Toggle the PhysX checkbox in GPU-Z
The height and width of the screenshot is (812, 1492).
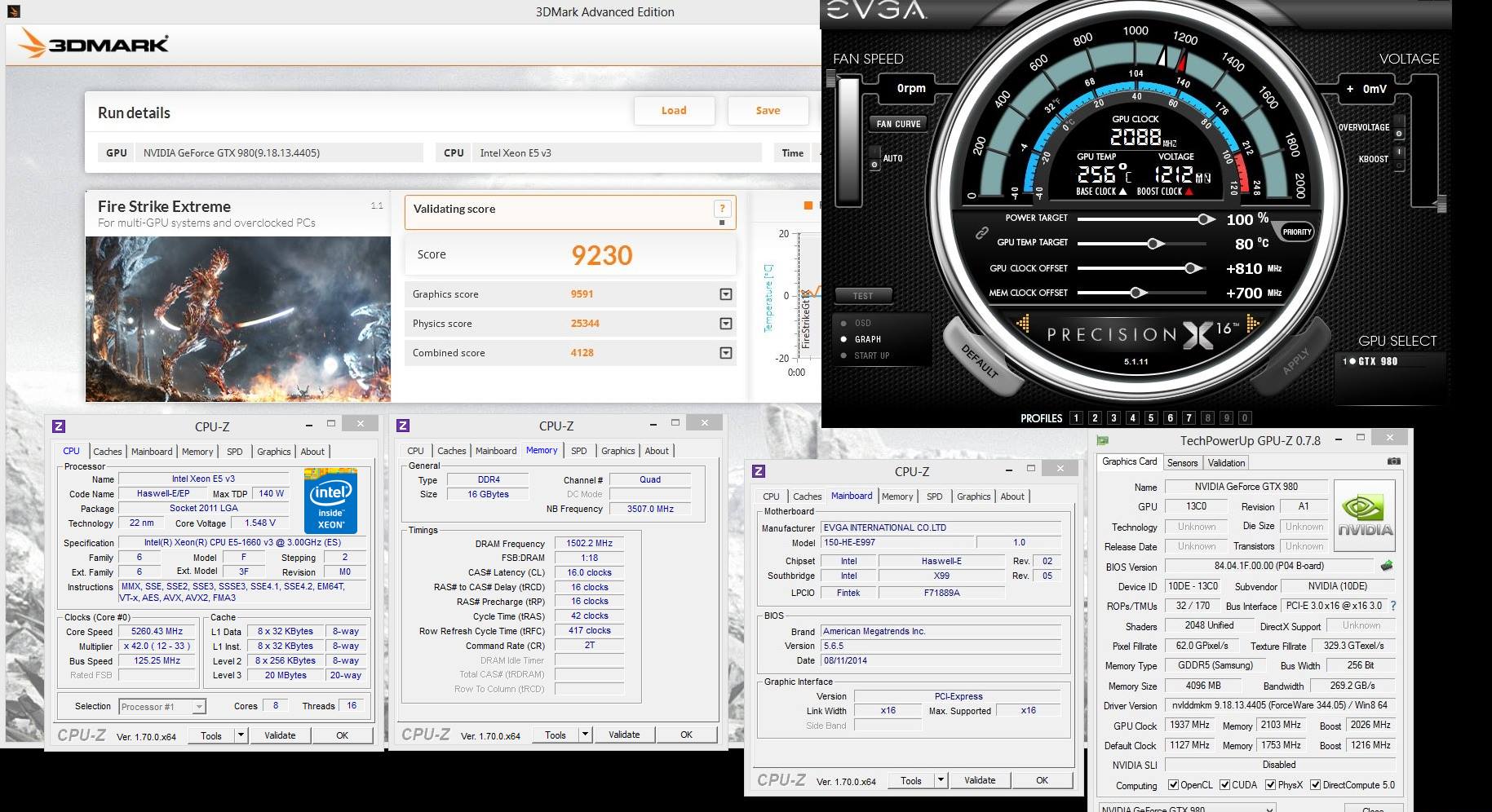1270,785
